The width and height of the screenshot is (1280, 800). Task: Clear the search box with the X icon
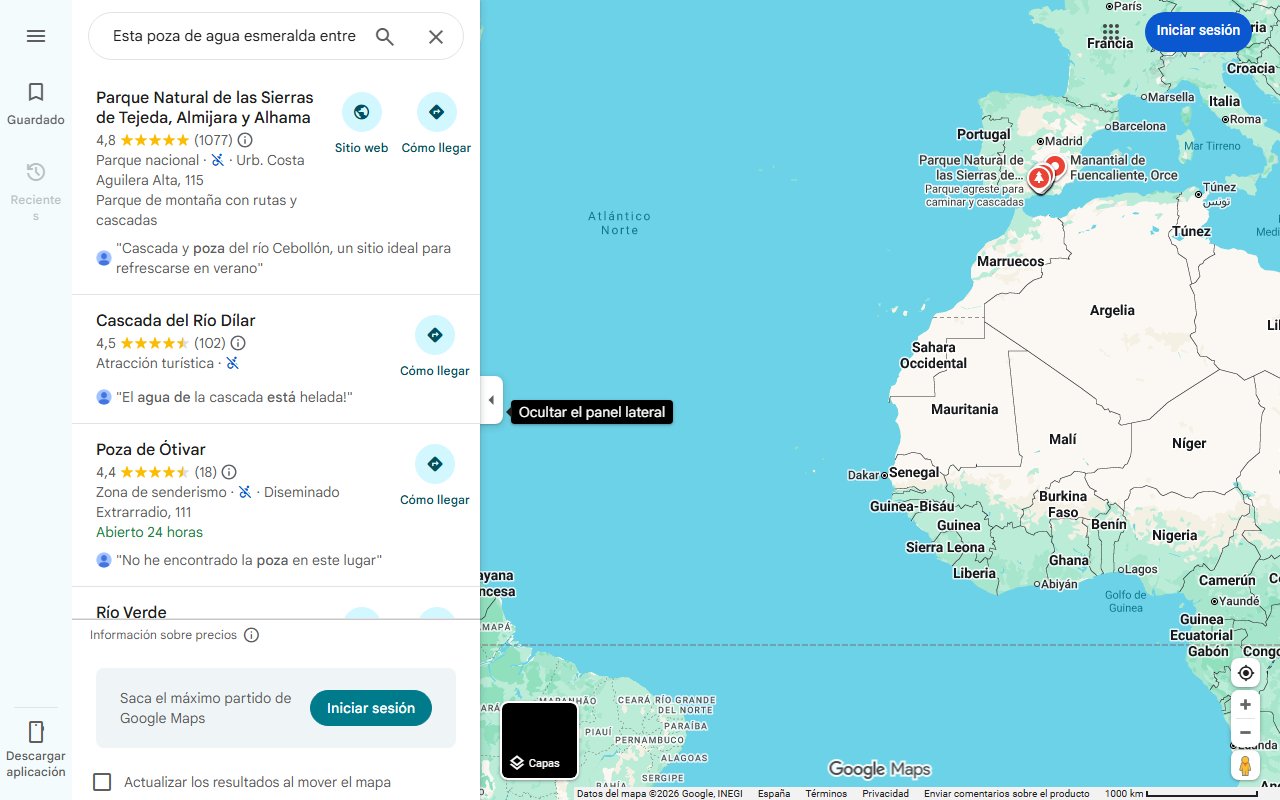pos(436,36)
